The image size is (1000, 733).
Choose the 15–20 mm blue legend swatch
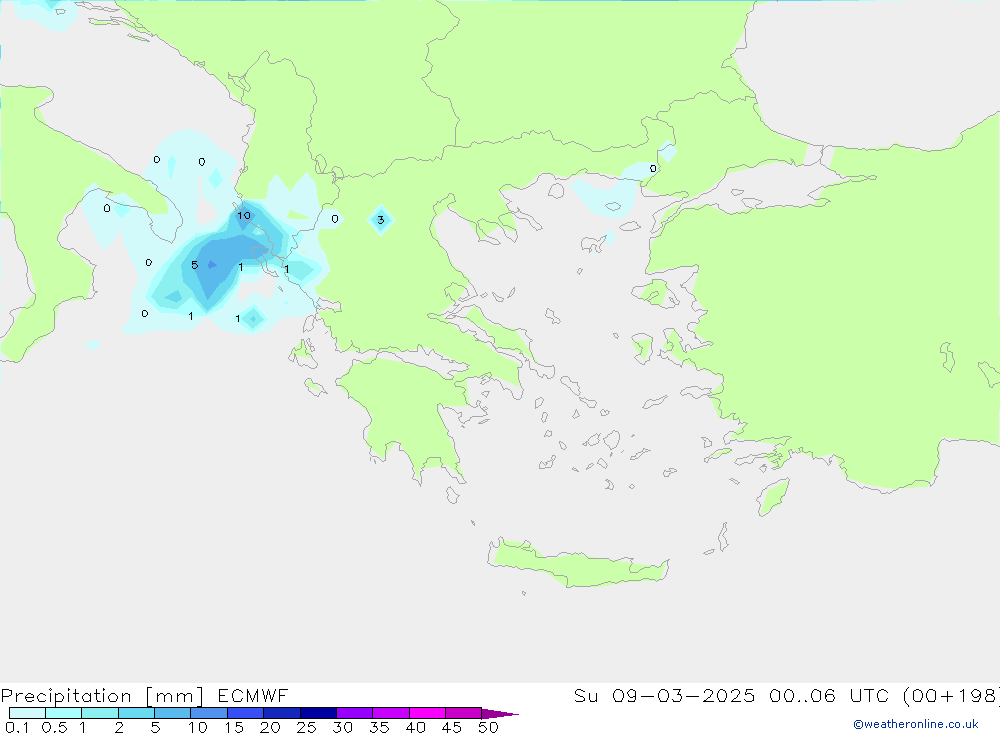[x=246, y=713]
